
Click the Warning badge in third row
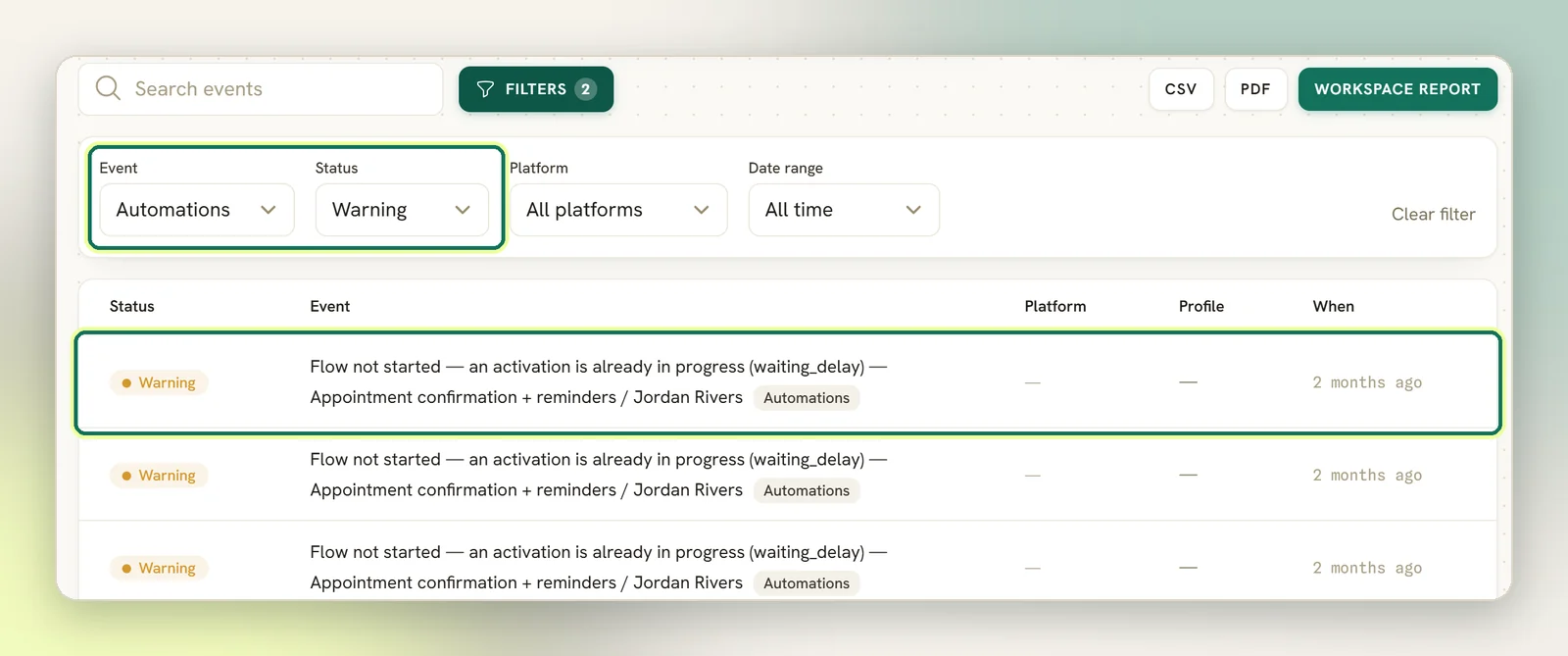point(159,568)
